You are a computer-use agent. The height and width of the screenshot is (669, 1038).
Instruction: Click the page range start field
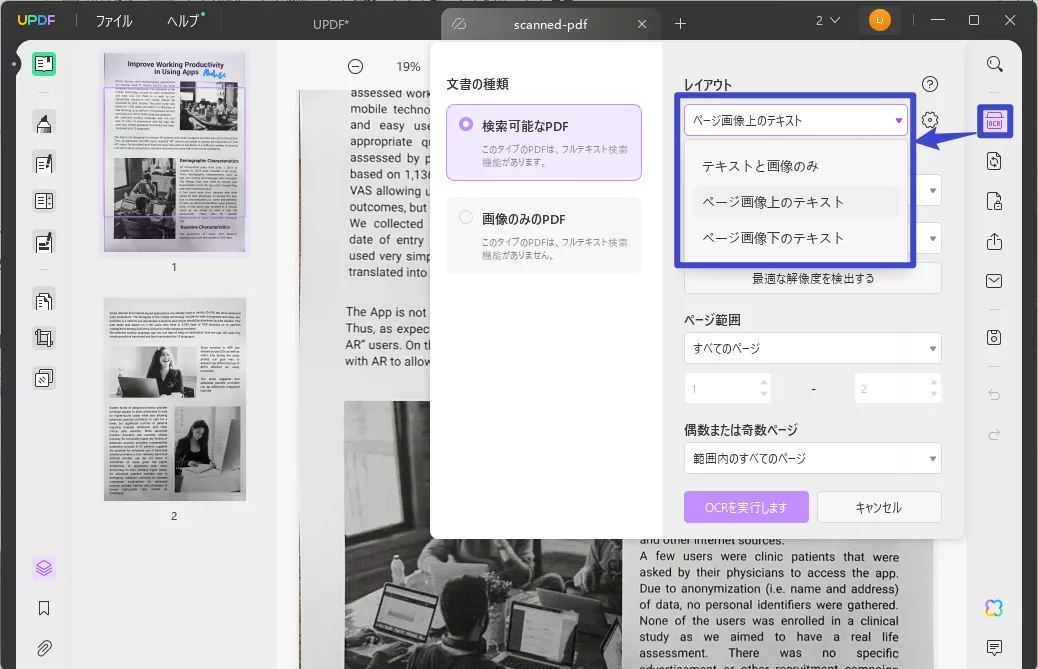pyautogui.click(x=728, y=388)
